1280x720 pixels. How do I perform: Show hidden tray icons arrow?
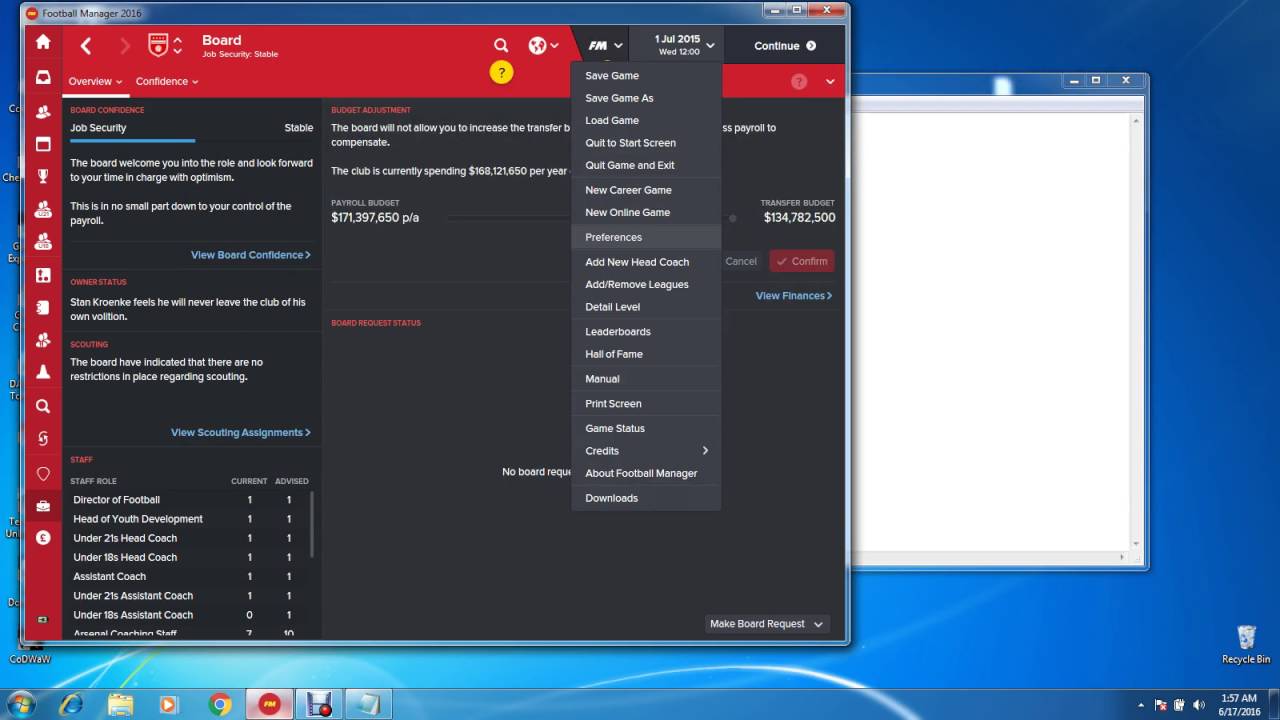click(x=1142, y=705)
